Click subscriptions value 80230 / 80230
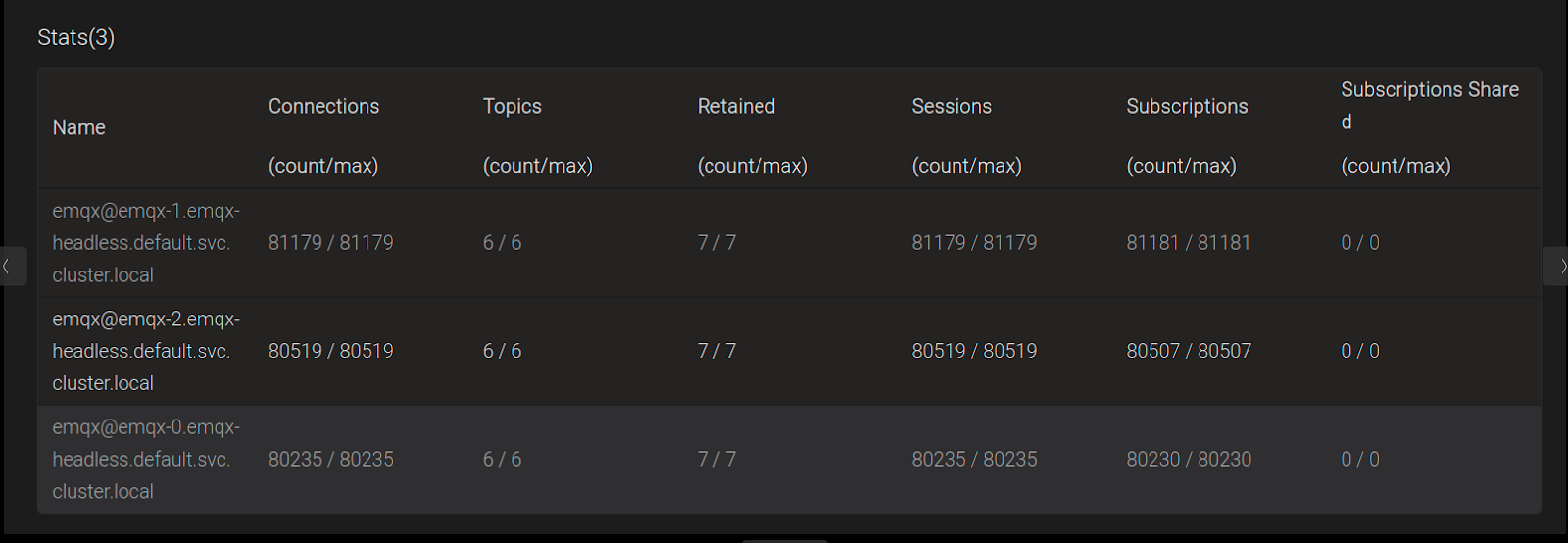 (x=1188, y=459)
